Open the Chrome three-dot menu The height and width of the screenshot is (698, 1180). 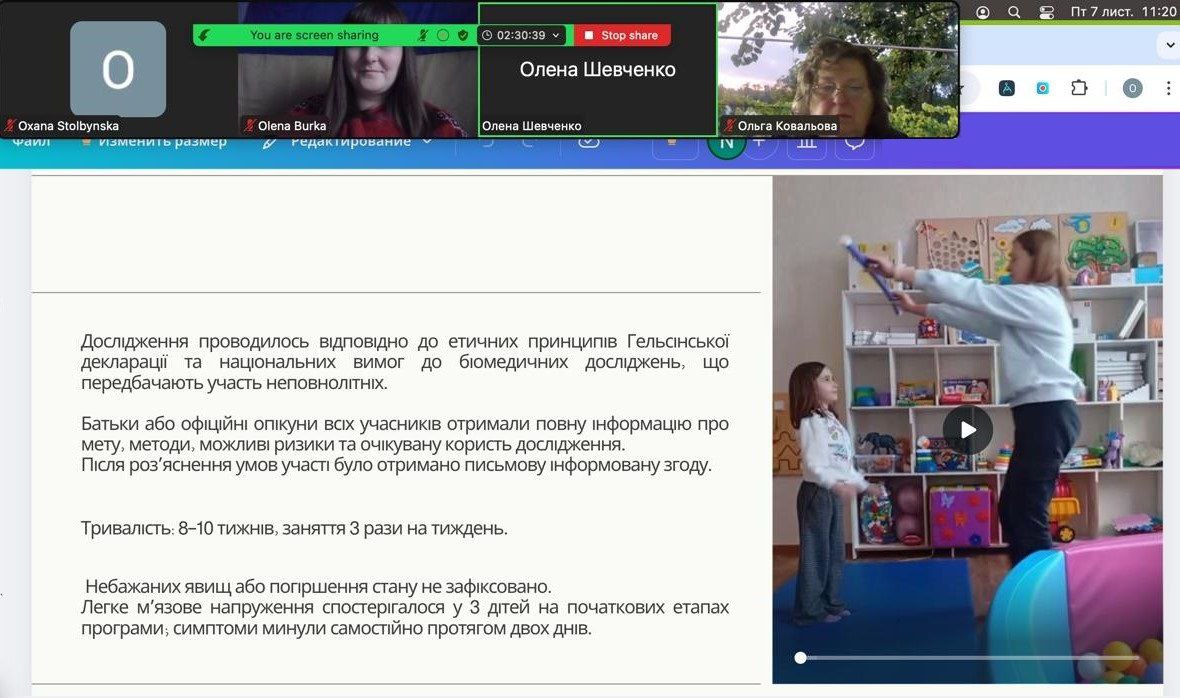coord(1168,88)
